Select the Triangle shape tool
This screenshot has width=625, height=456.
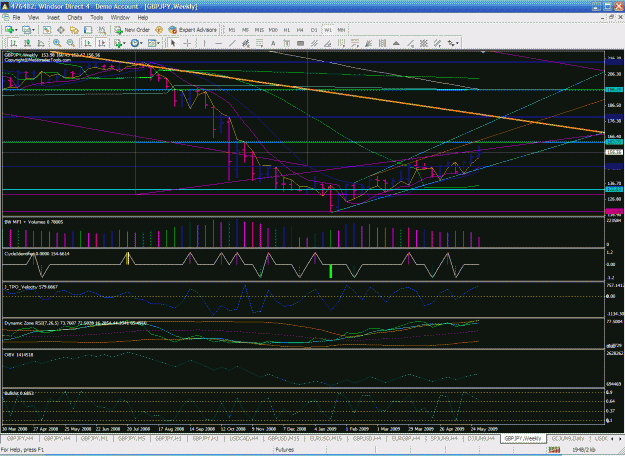point(396,43)
